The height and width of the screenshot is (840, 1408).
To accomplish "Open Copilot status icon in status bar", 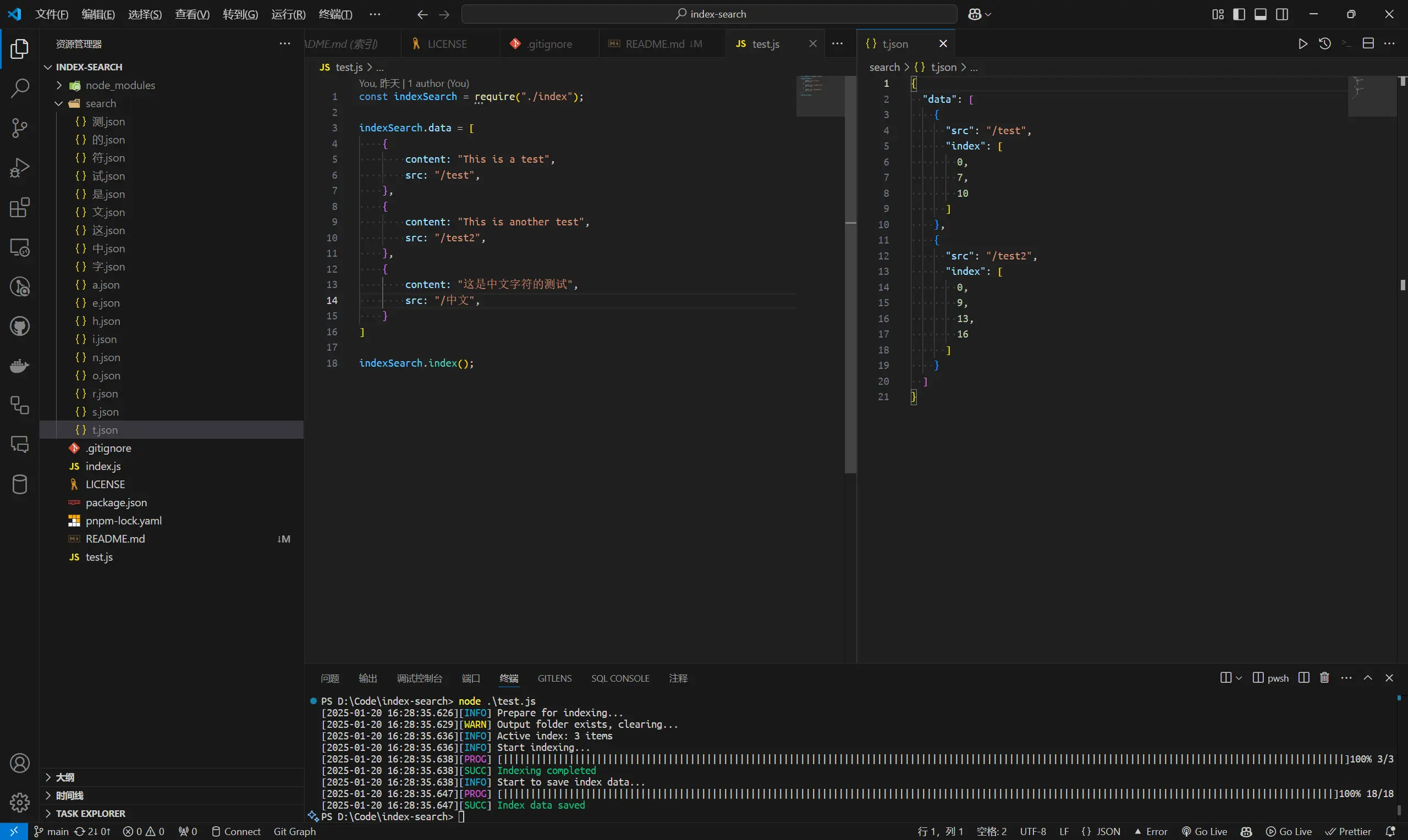I will pos(1246,832).
